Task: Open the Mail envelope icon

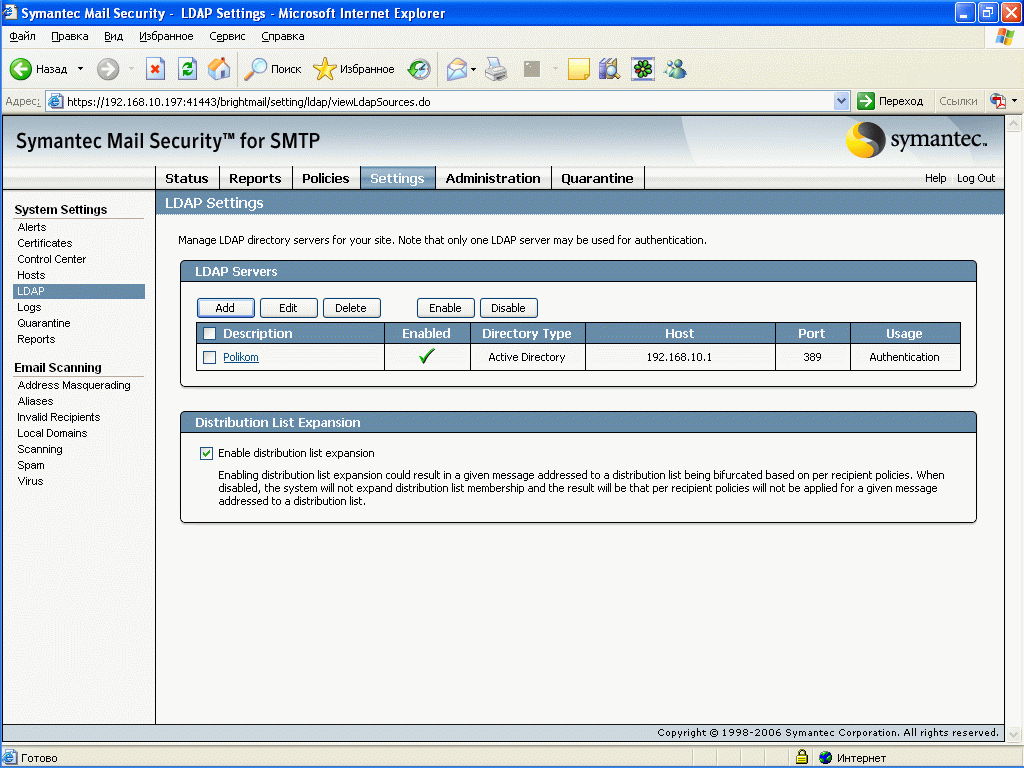Action: (x=456, y=69)
